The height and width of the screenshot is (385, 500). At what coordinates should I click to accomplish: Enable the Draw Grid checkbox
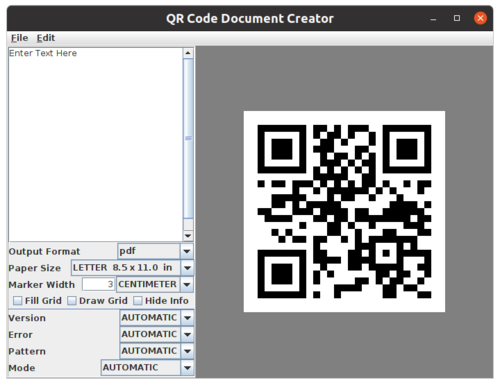[x=72, y=301]
